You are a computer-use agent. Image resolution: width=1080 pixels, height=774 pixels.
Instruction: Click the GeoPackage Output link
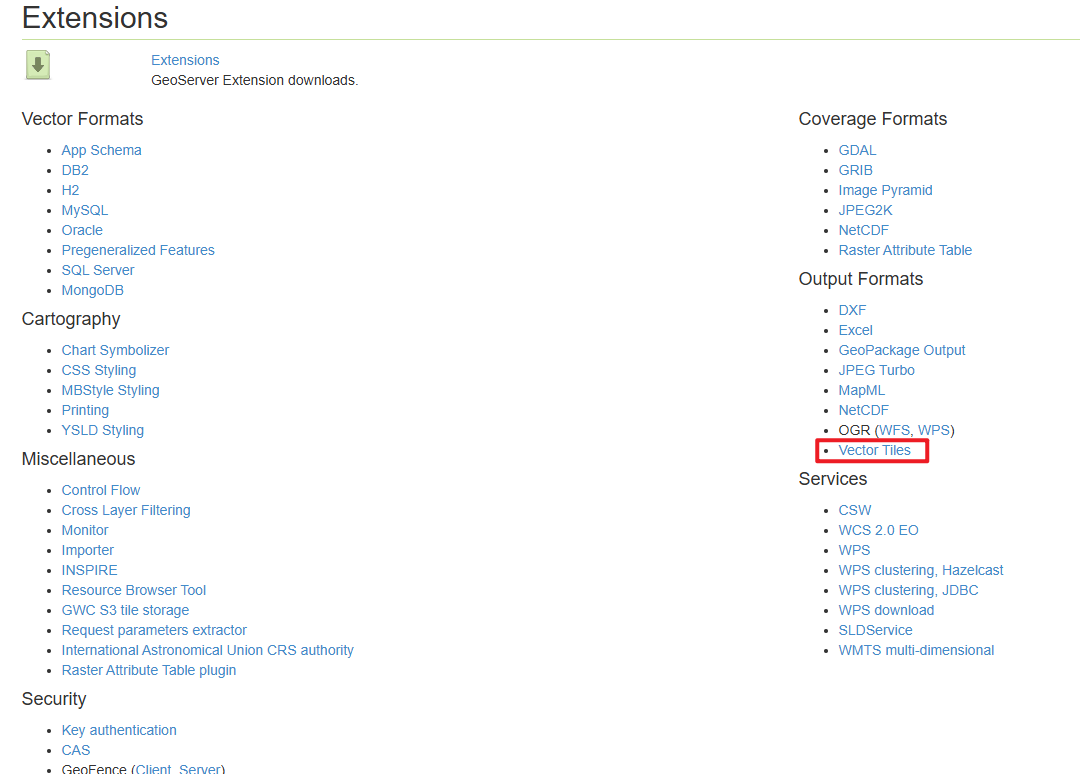pyautogui.click(x=902, y=350)
